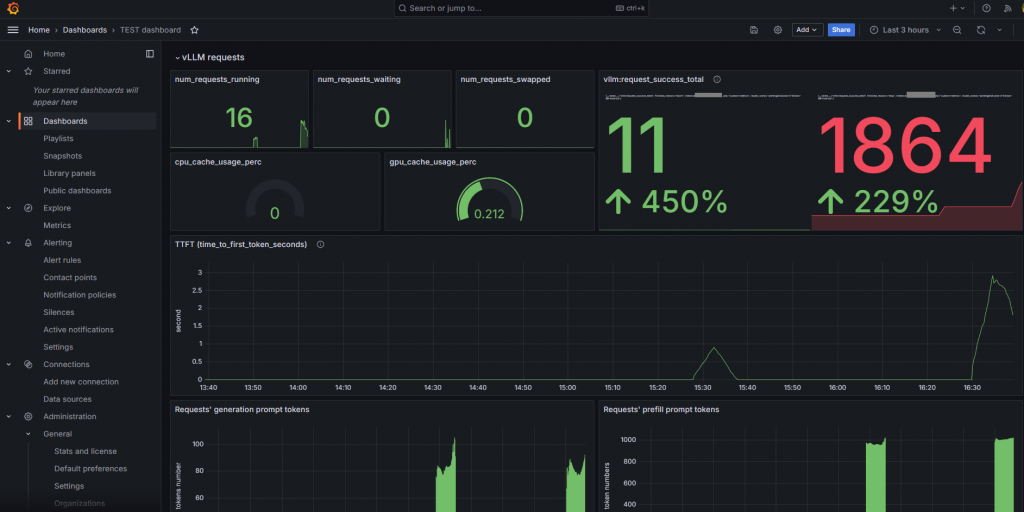Collapse the Alerting section chevron

tap(8, 243)
